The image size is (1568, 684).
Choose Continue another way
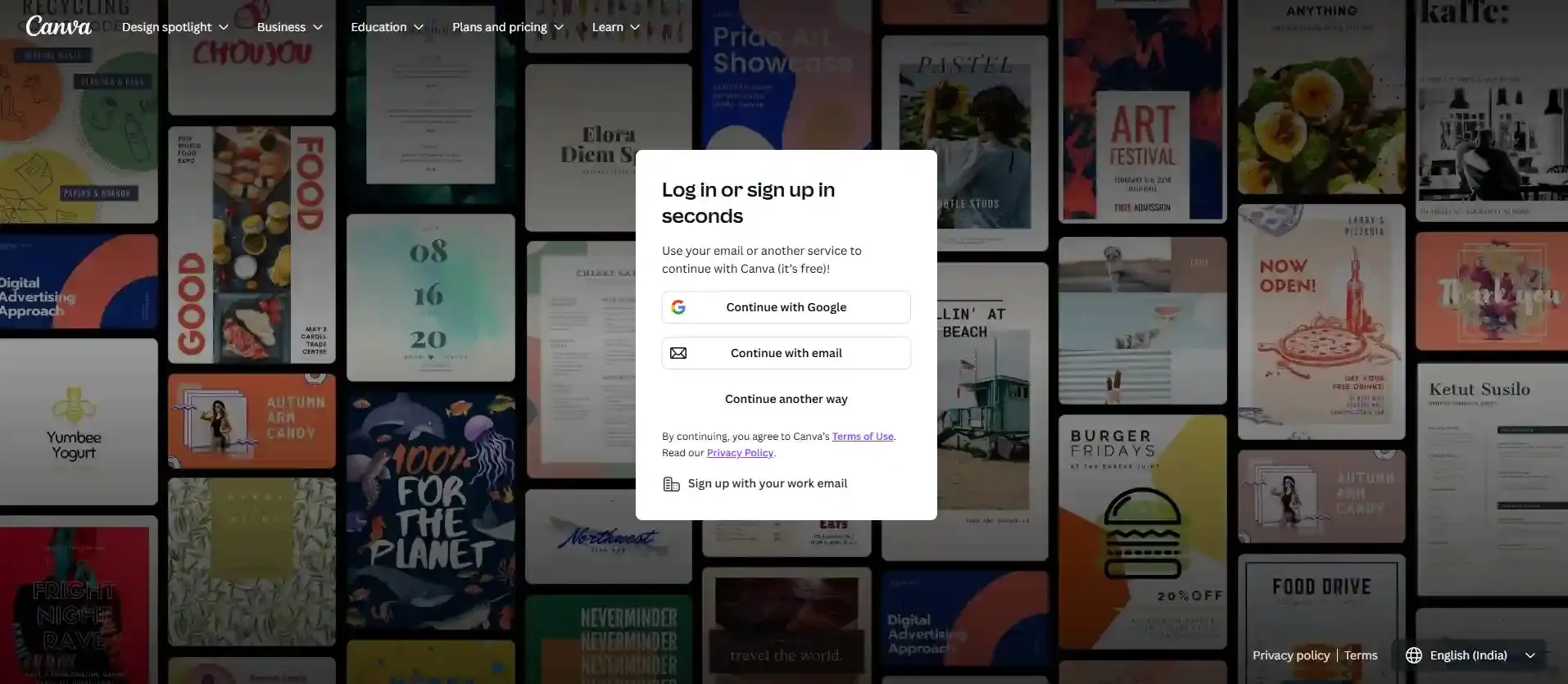[786, 399]
